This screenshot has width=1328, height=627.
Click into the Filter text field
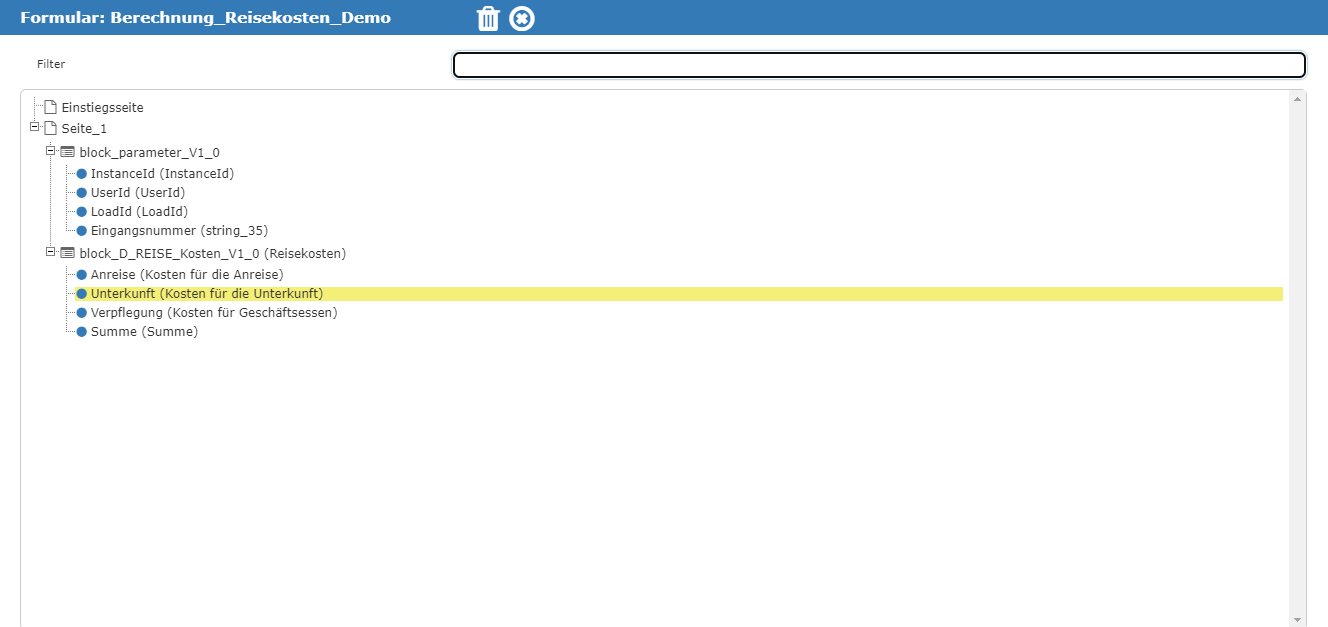pos(879,65)
